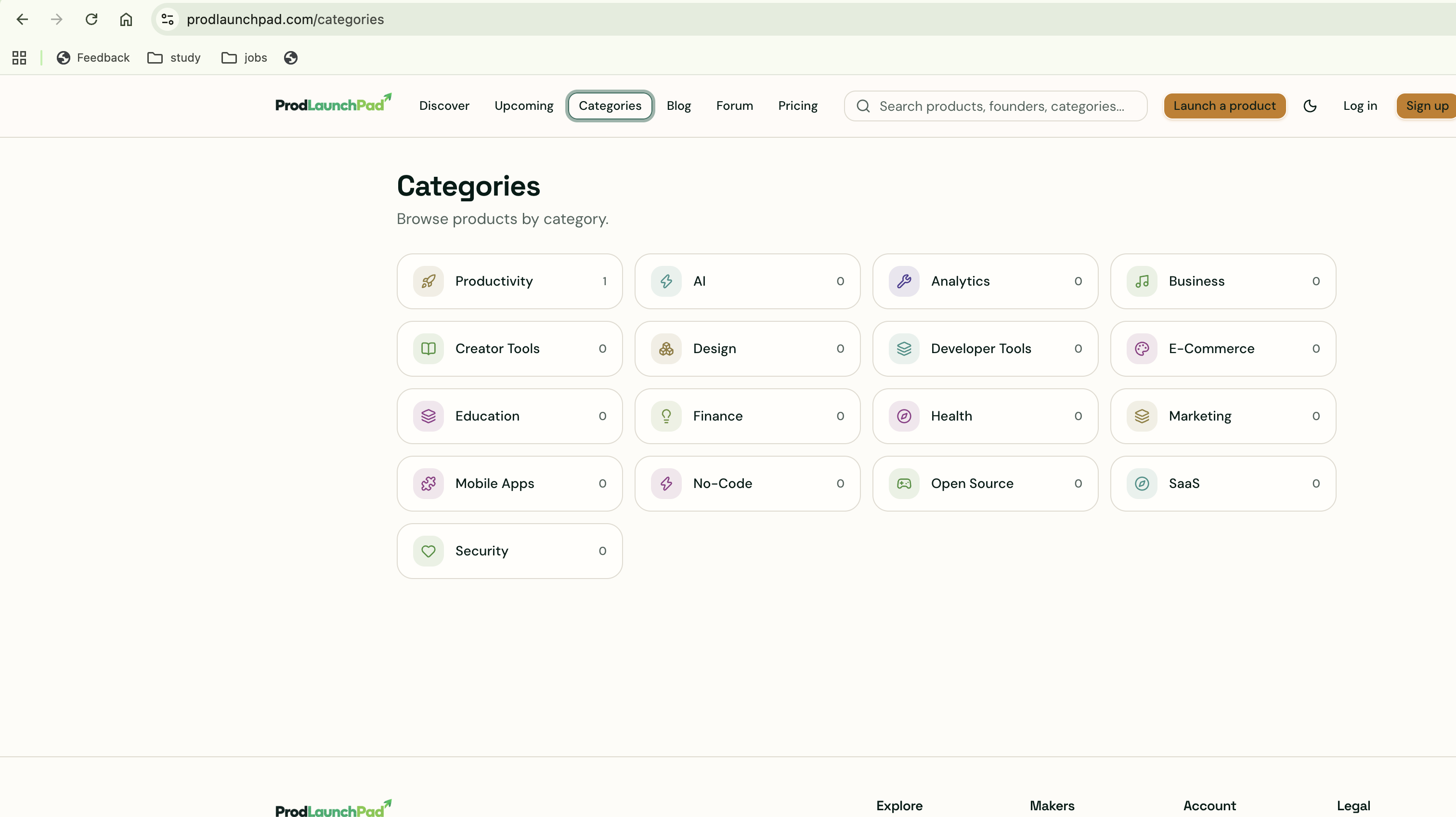Viewport: 1456px width, 817px height.
Task: Click the globe bookmark icon after jobs
Action: [290, 58]
